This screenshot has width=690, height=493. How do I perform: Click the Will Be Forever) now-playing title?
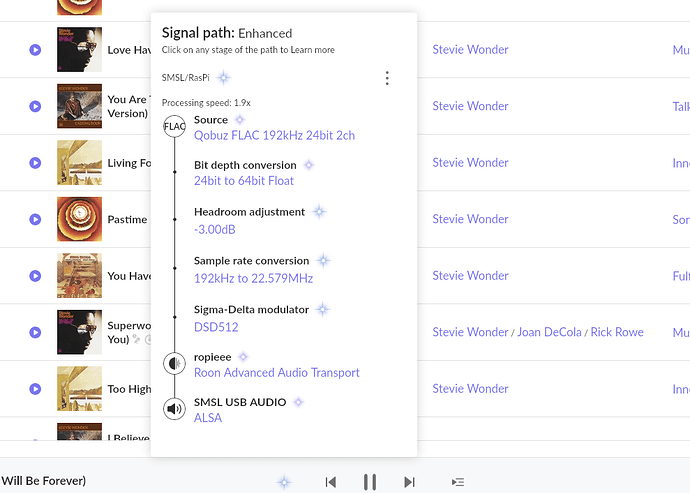tap(43, 481)
